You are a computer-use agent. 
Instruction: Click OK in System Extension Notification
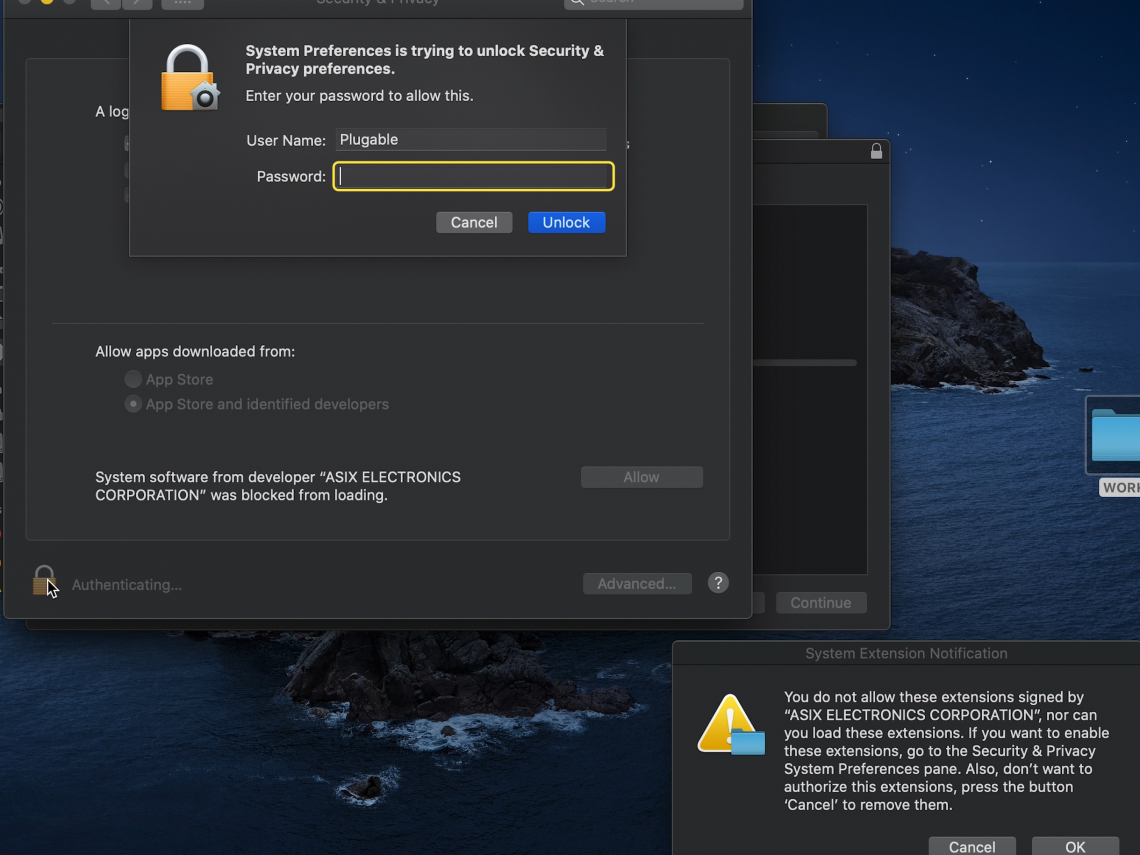(1075, 847)
